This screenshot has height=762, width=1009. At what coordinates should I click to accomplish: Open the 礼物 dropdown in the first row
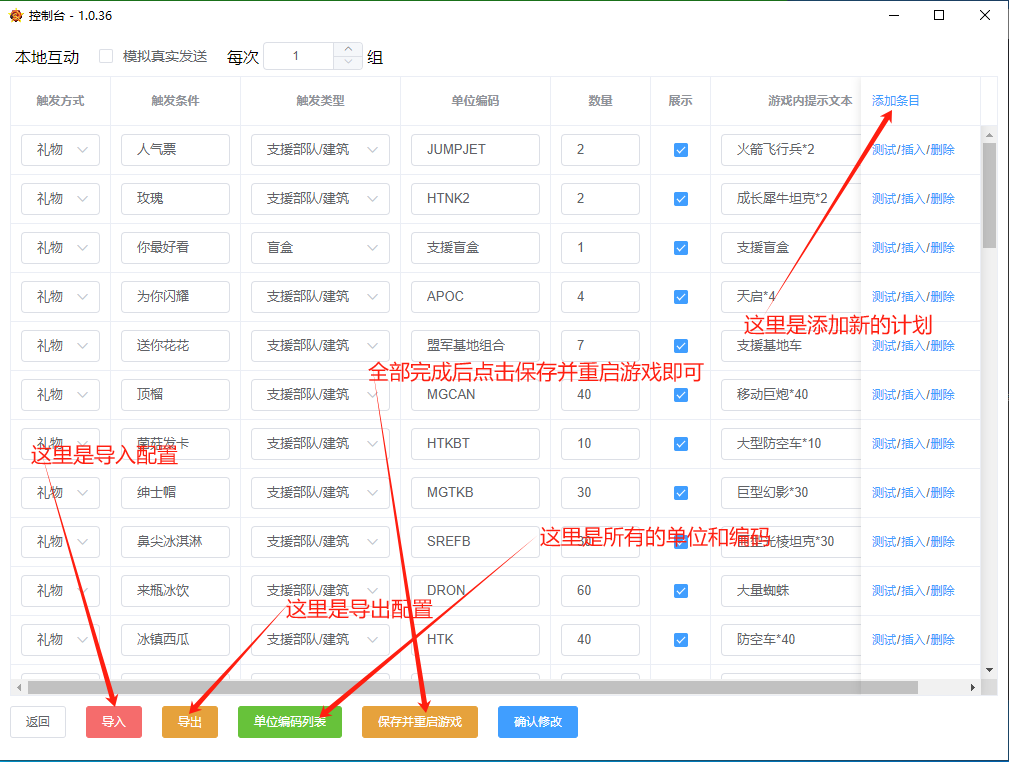[x=60, y=150]
